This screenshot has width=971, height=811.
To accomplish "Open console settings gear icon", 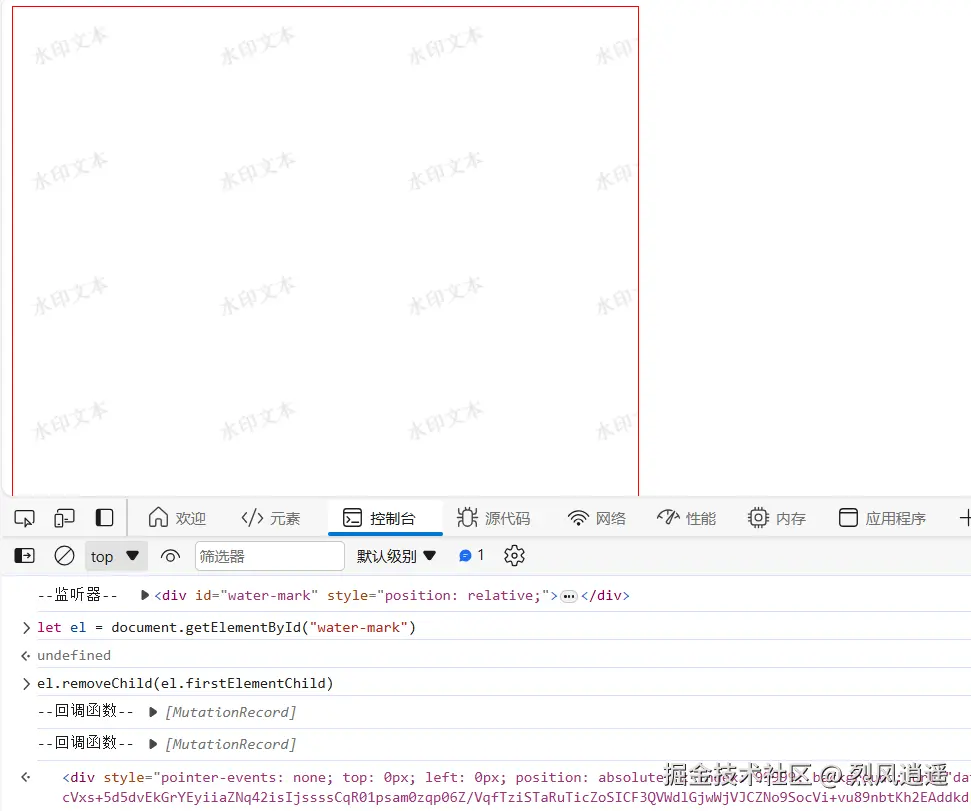I will 514,555.
